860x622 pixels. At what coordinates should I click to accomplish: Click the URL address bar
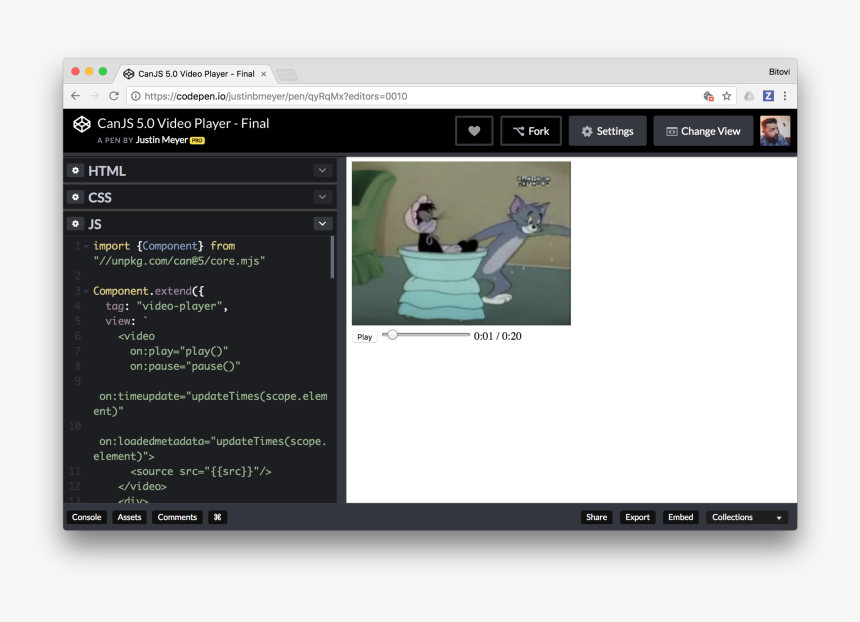pos(400,96)
